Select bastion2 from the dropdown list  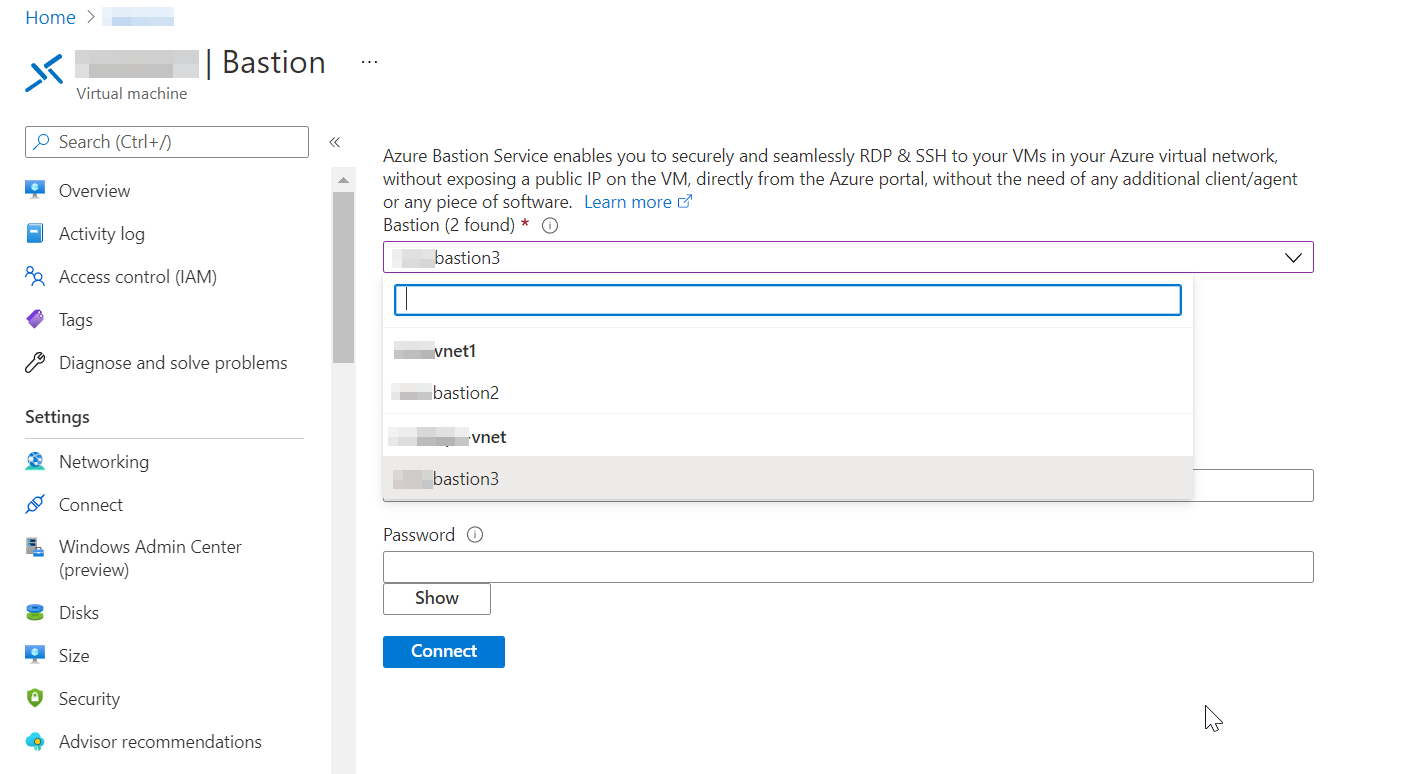(788, 393)
